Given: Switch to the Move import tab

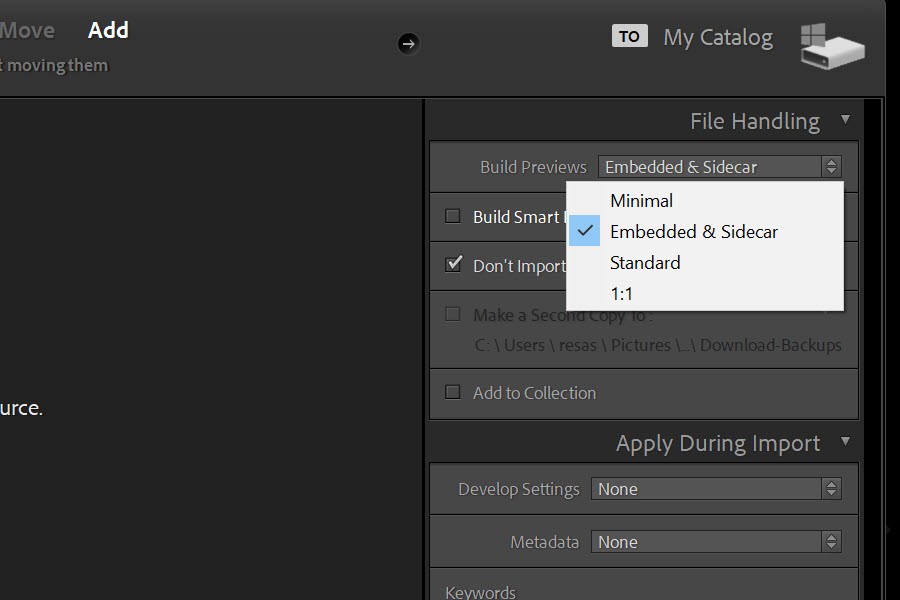Looking at the screenshot, I should click(27, 30).
